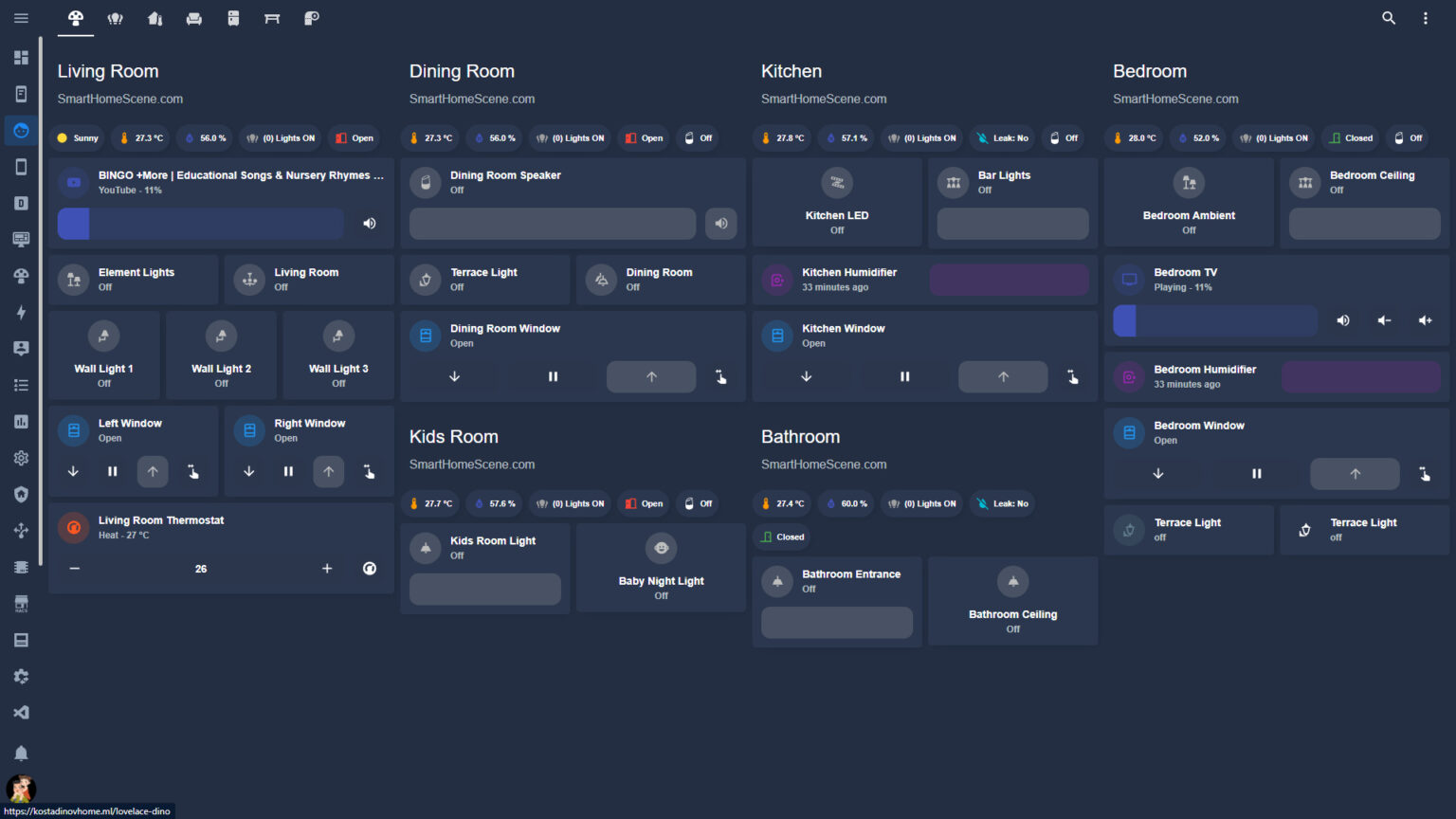Open notifications bell in sidebar
Screen dimensions: 1456x819
pyautogui.click(x=21, y=753)
